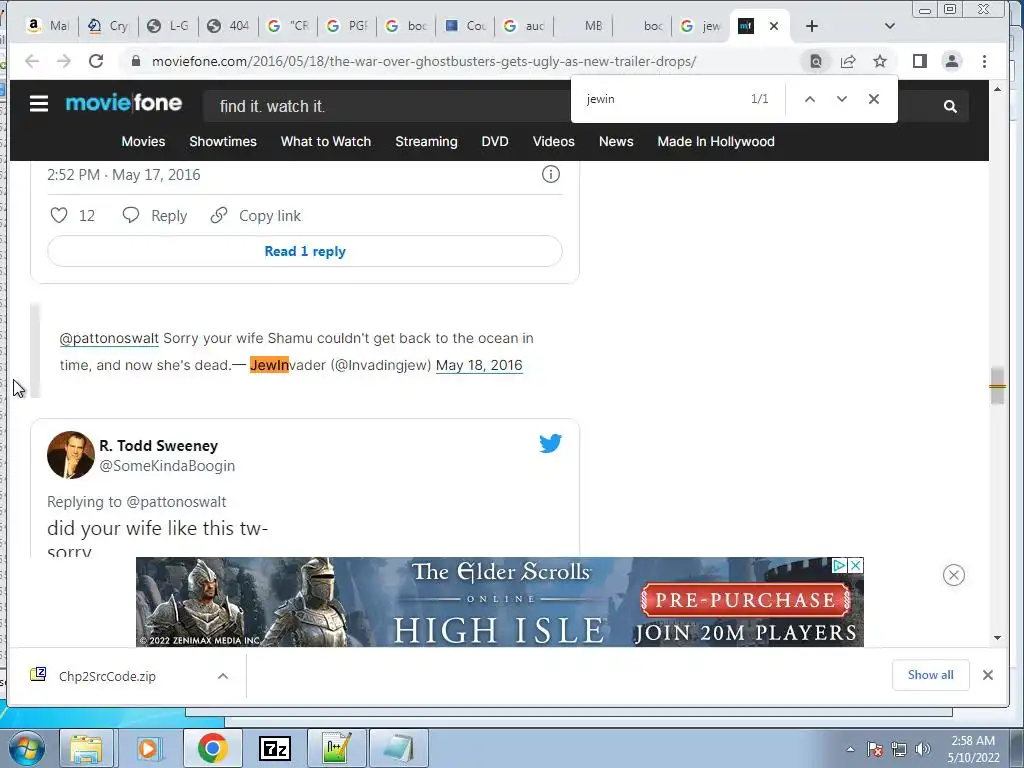Click the AdChoices icon on the banner
Viewport: 1024px width, 768px height.
point(839,566)
